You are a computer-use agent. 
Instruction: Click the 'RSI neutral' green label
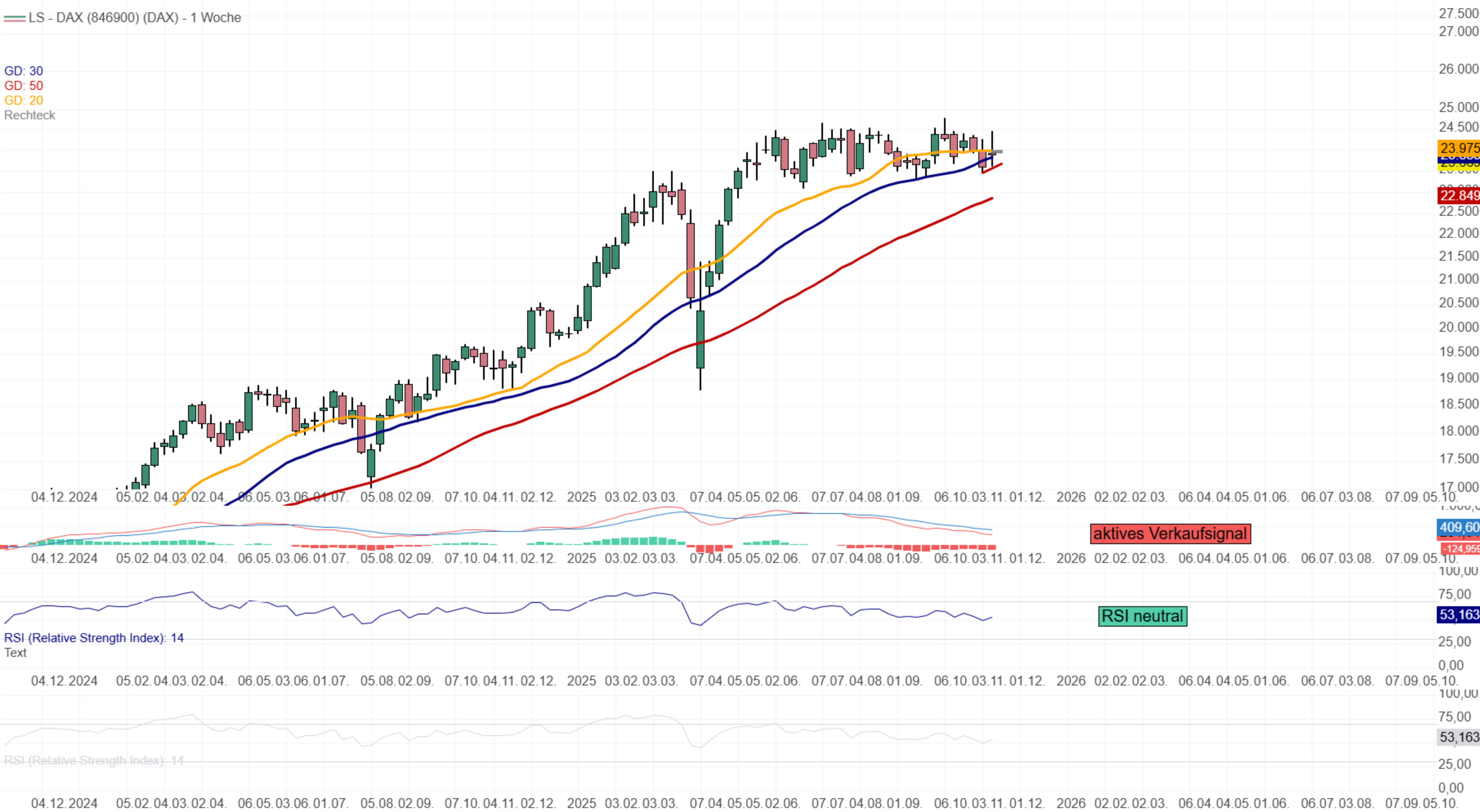pyautogui.click(x=1142, y=616)
